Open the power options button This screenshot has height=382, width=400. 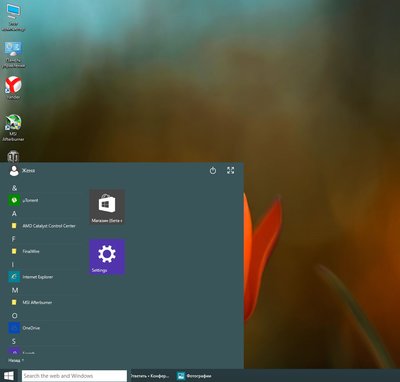(213, 171)
